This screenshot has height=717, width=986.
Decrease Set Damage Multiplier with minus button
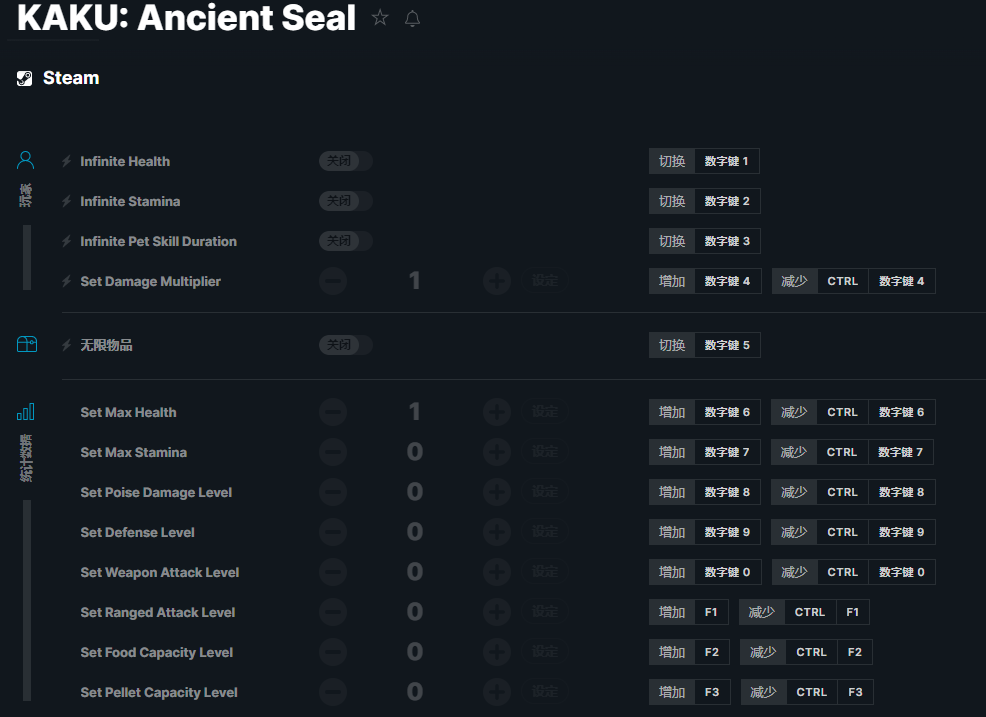[x=333, y=281]
